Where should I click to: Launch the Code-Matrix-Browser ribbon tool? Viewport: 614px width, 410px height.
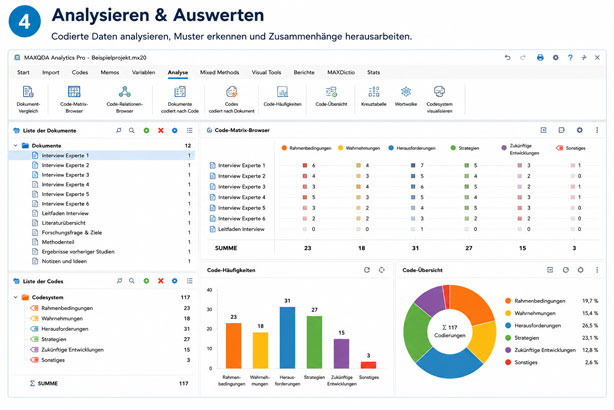[74, 99]
